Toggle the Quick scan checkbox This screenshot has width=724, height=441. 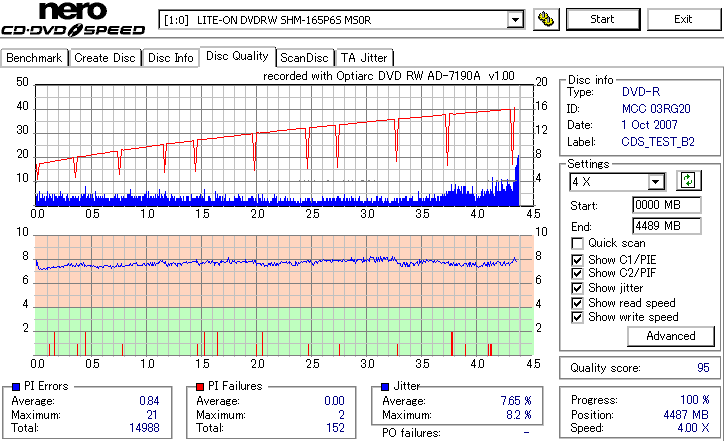[577, 243]
